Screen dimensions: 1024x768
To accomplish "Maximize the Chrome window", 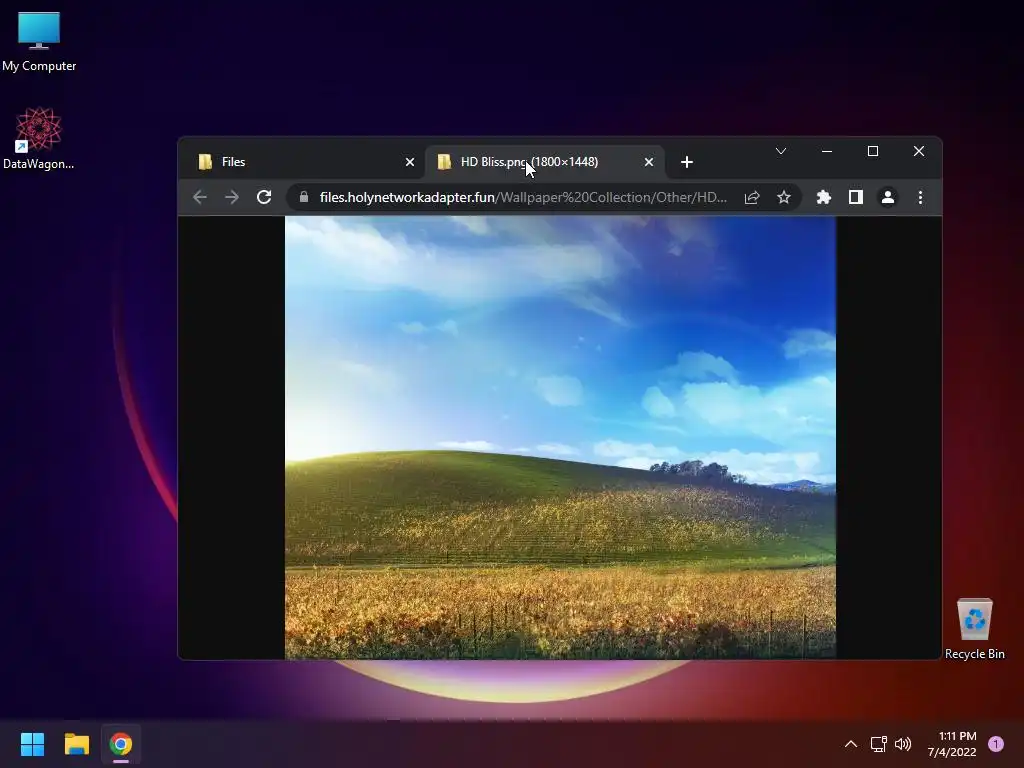I will [x=872, y=151].
